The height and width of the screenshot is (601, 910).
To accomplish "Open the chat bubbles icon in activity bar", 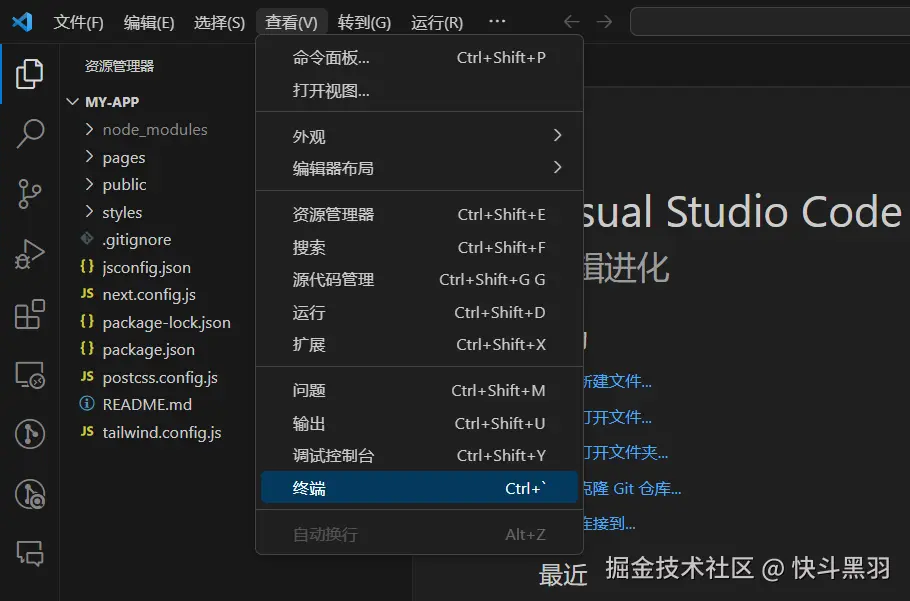I will coord(30,553).
